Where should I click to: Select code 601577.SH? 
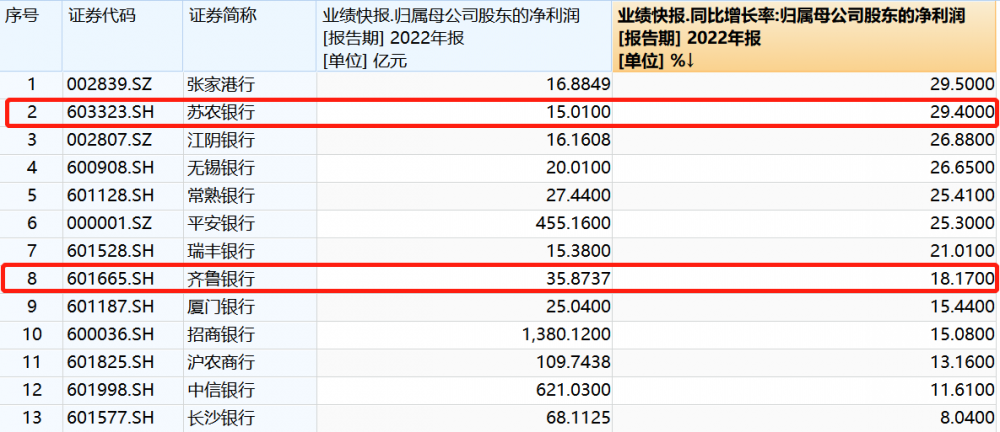(x=108, y=418)
